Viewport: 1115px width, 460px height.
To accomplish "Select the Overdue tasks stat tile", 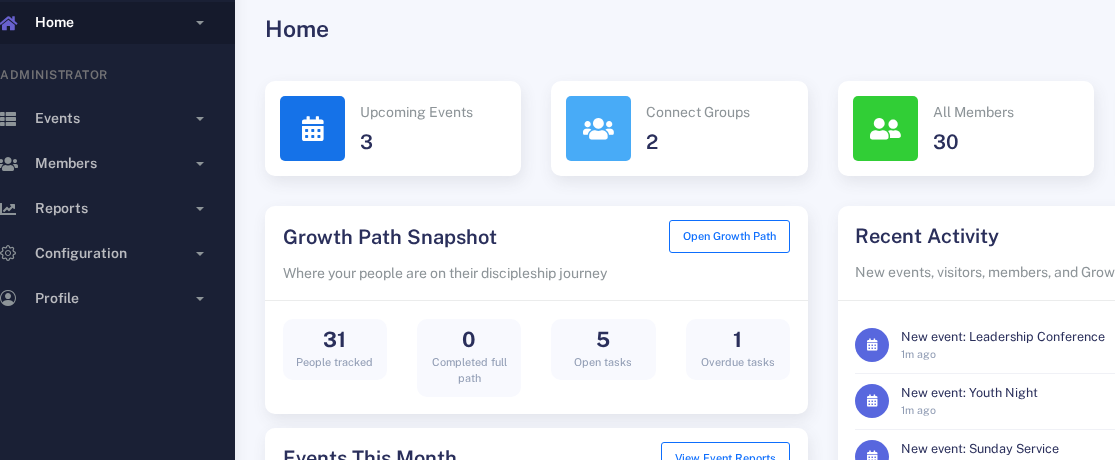I will coord(737,349).
